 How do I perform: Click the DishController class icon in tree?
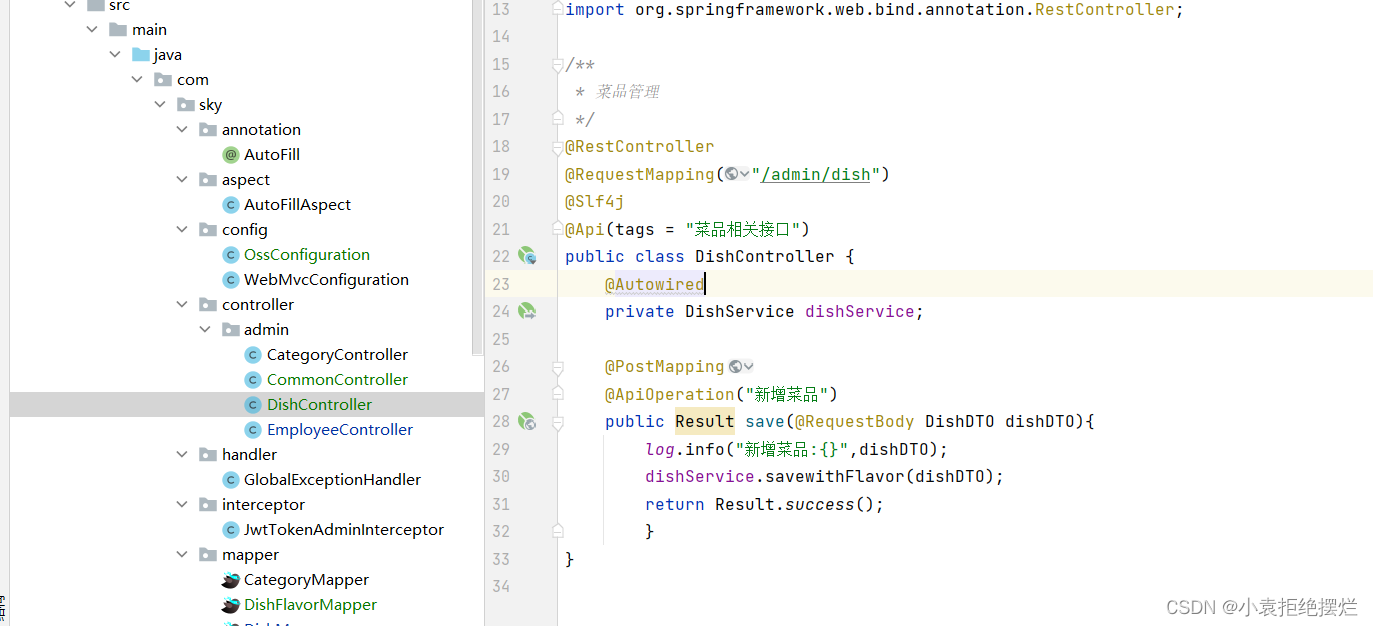[253, 405]
